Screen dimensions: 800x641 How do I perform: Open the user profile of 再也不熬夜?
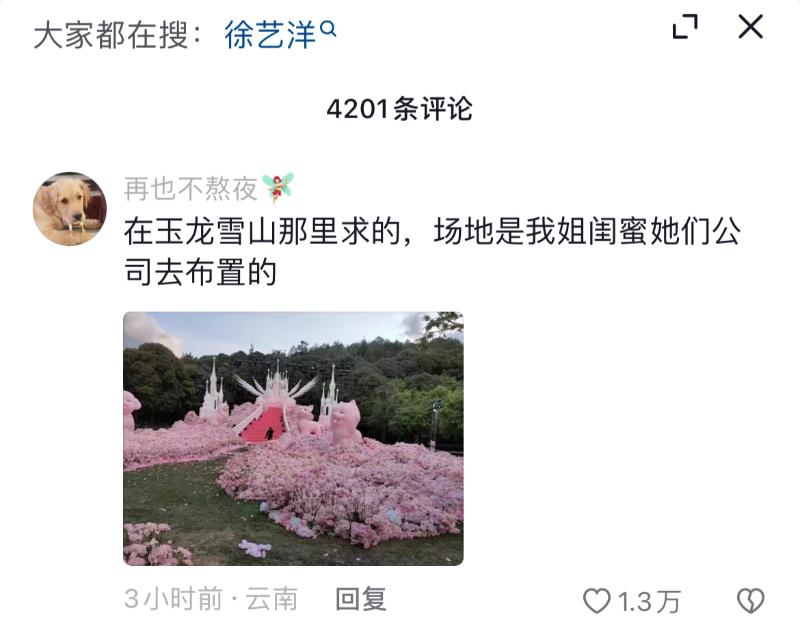pos(190,189)
